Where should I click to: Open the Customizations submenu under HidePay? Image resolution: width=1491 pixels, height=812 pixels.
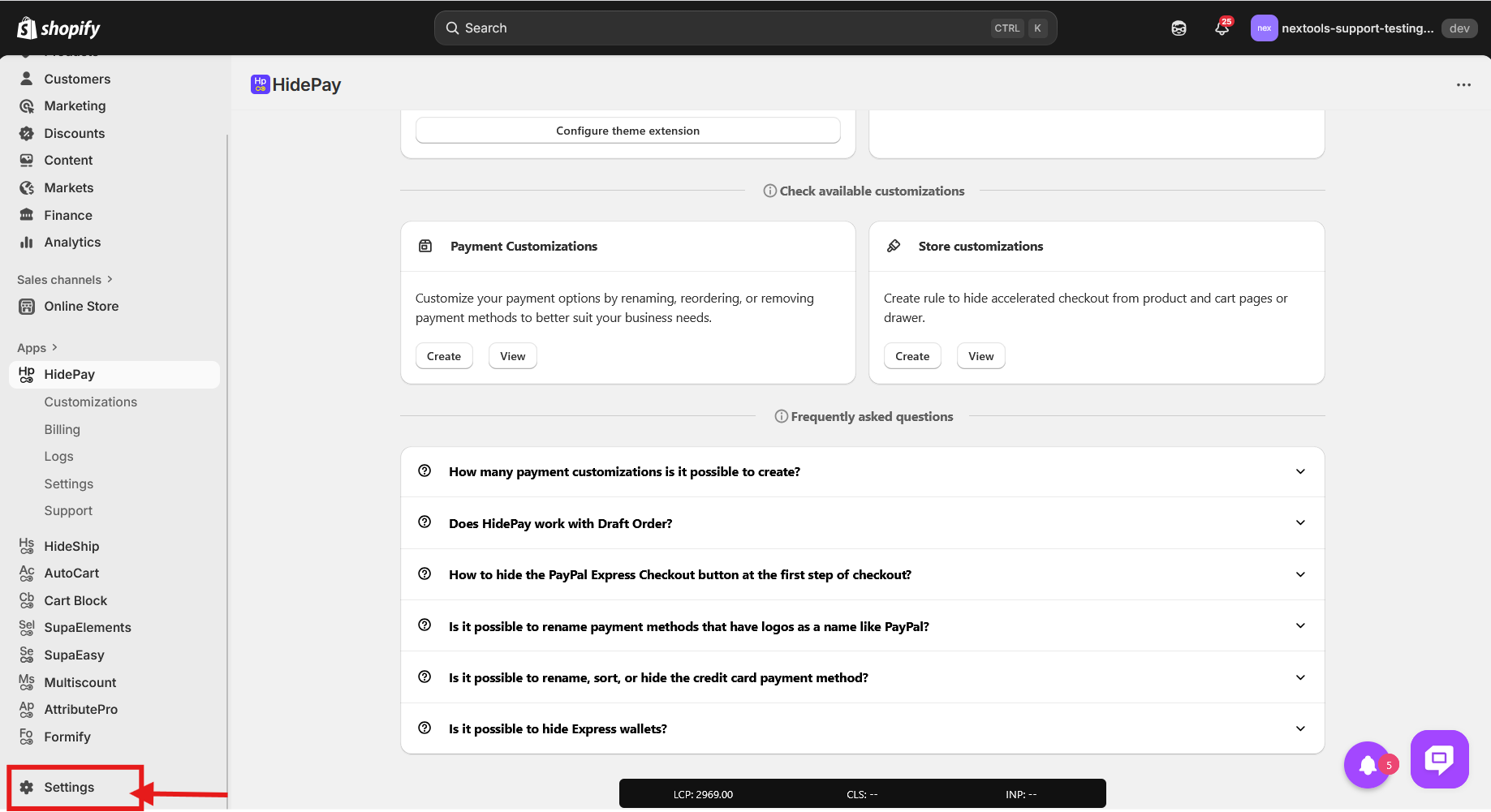pyautogui.click(x=91, y=402)
